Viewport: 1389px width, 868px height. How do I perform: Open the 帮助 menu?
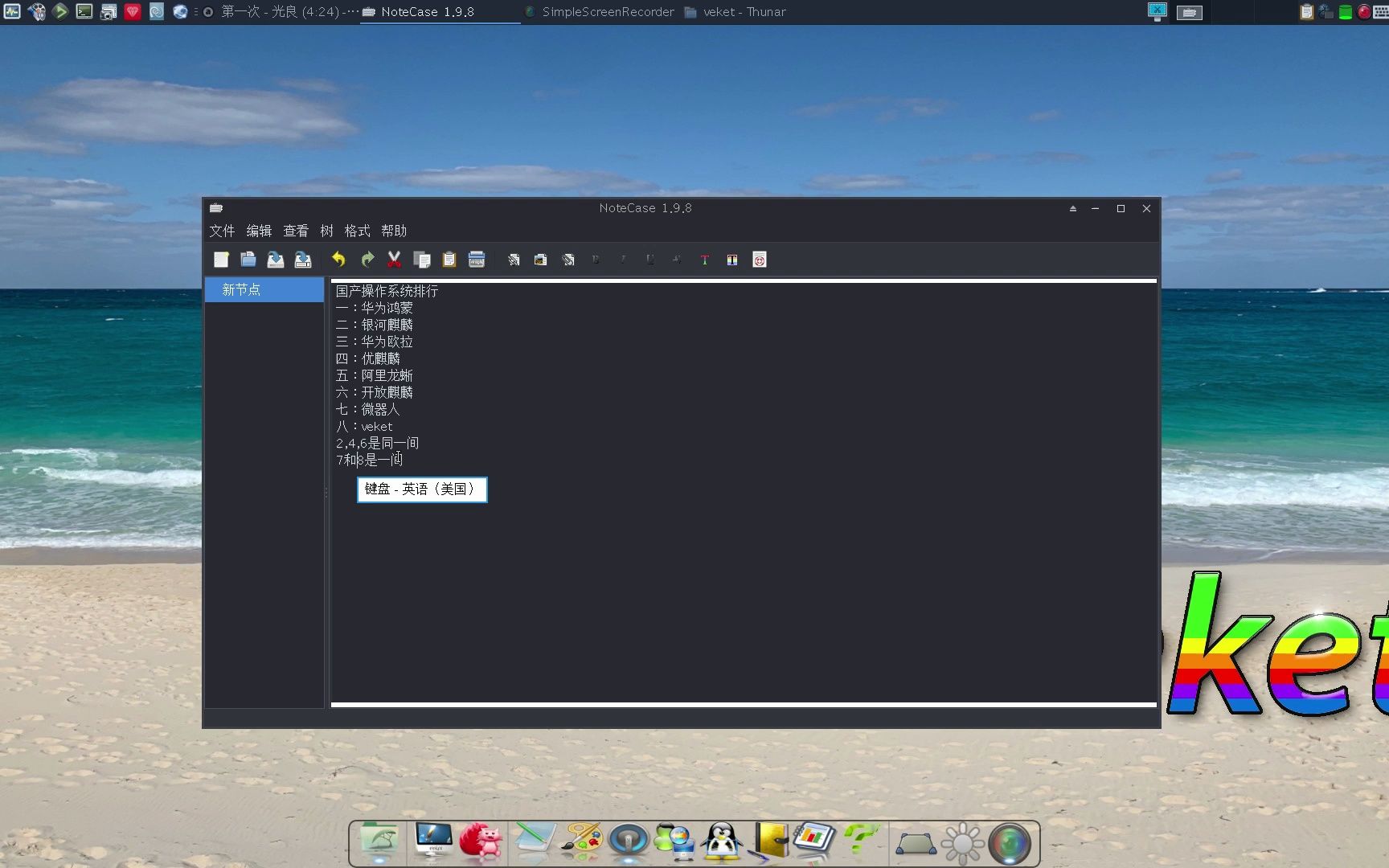coord(394,231)
